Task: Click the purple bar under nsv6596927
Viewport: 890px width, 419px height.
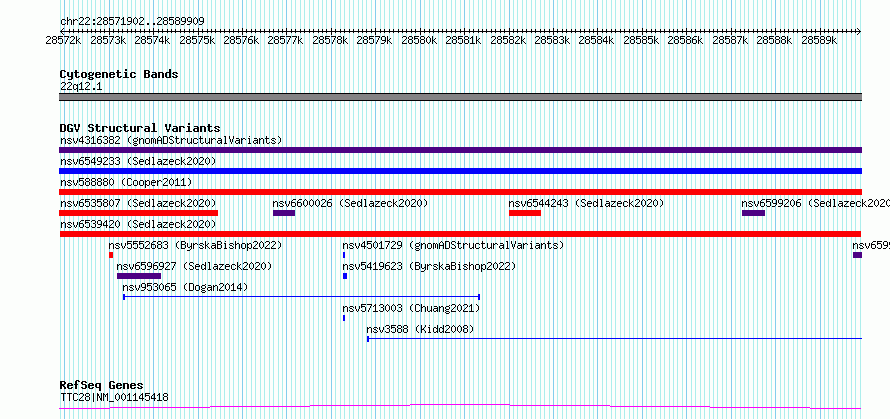Action: tap(139, 276)
